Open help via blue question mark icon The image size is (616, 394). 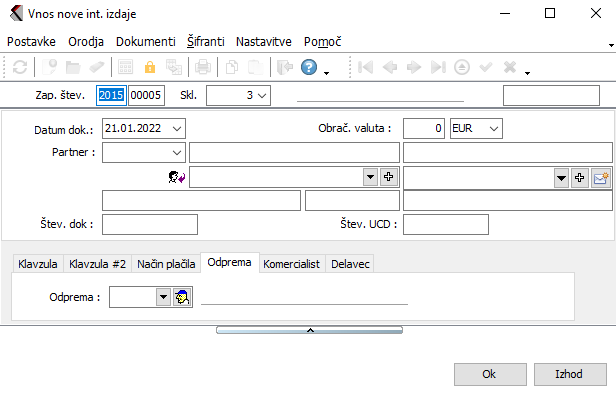coord(309,67)
